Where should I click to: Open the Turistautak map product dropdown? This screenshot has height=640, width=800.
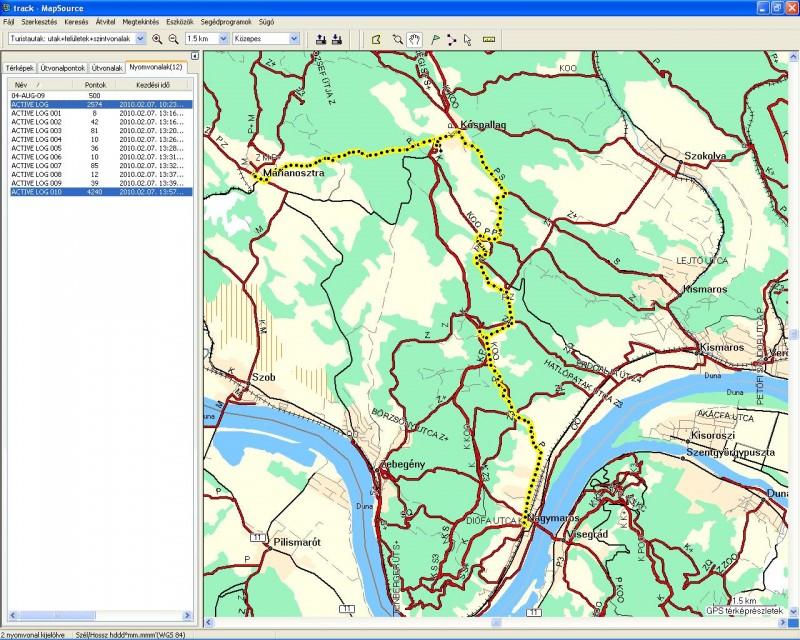(x=140, y=39)
